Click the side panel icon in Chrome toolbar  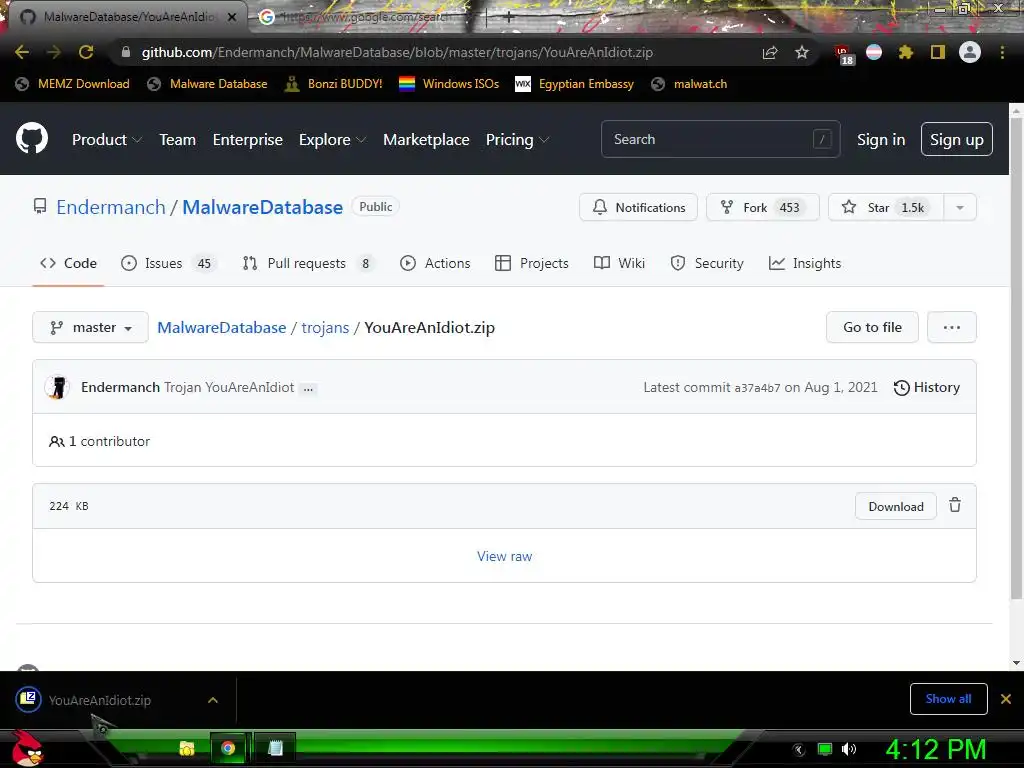[938, 52]
